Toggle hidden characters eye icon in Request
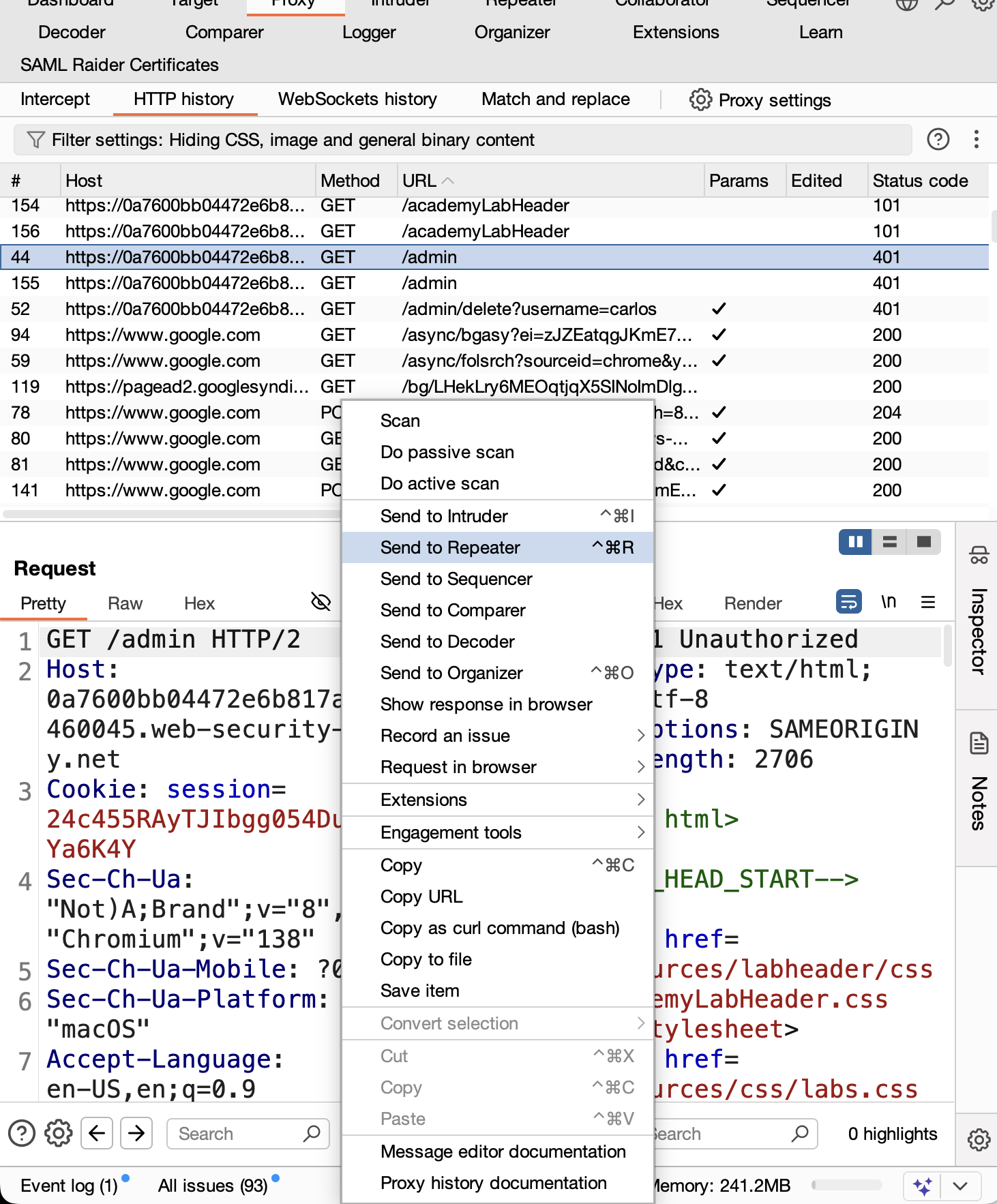 (321, 601)
